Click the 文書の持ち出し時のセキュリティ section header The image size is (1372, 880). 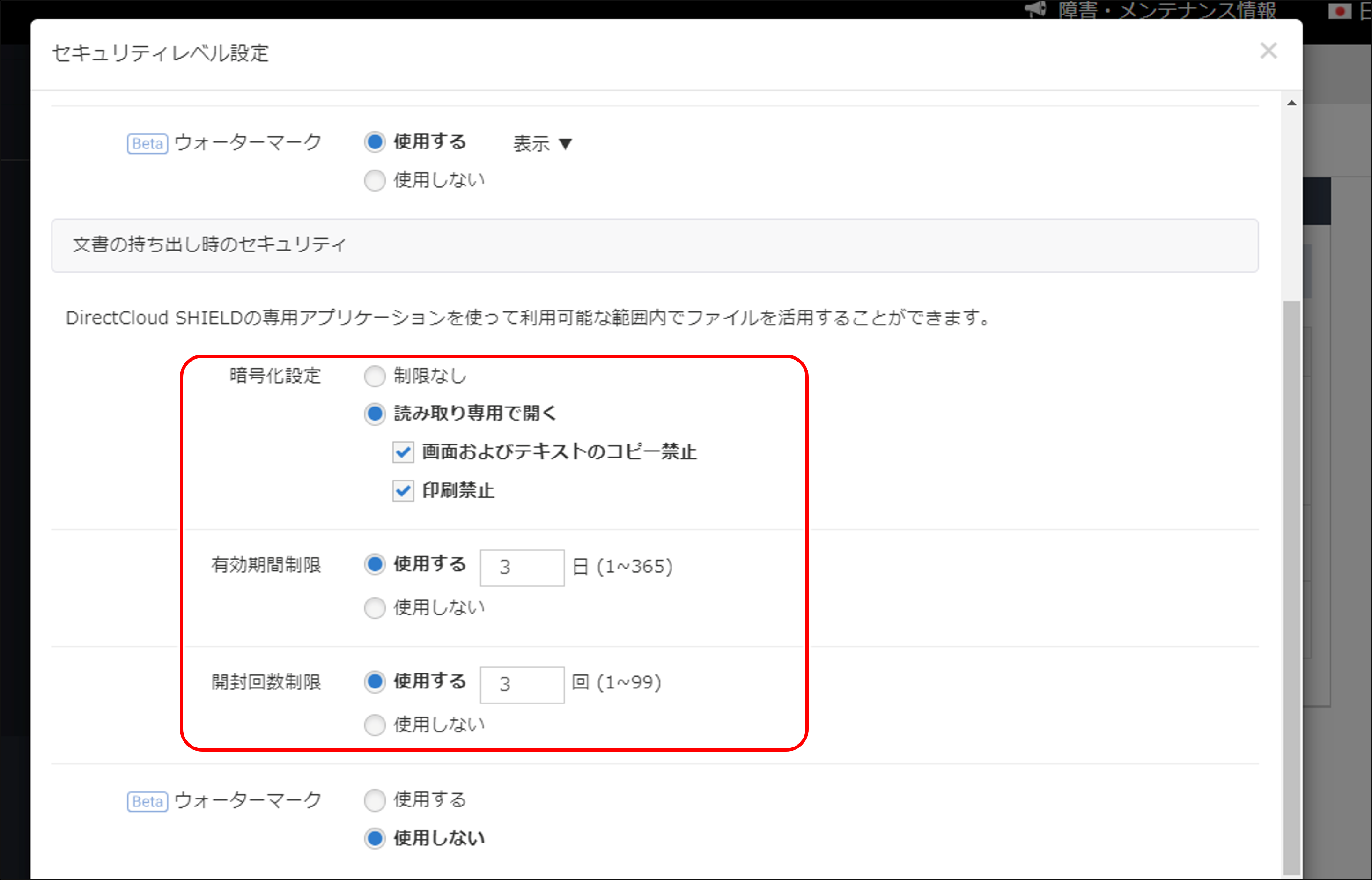(x=209, y=244)
